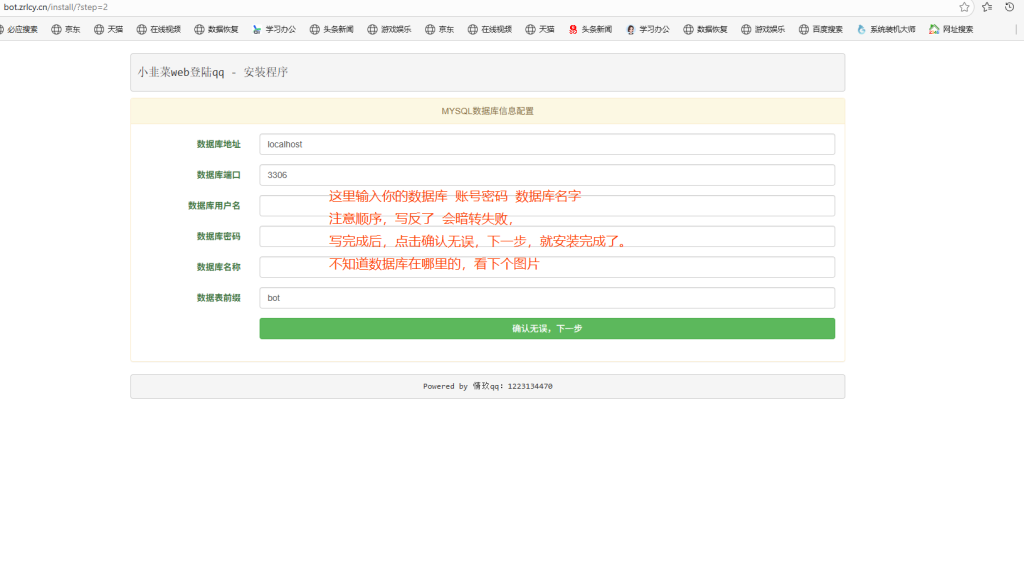
Task: Click the 数据库端口 field containing 3306
Action: [x=546, y=175]
